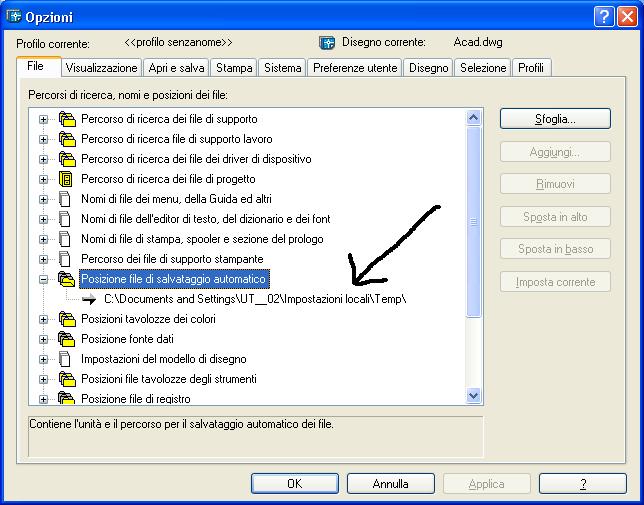The width and height of the screenshot is (644, 505).
Task: Expand 'Posizioni file tavolozze degli strumenti' node
Action: (43, 379)
